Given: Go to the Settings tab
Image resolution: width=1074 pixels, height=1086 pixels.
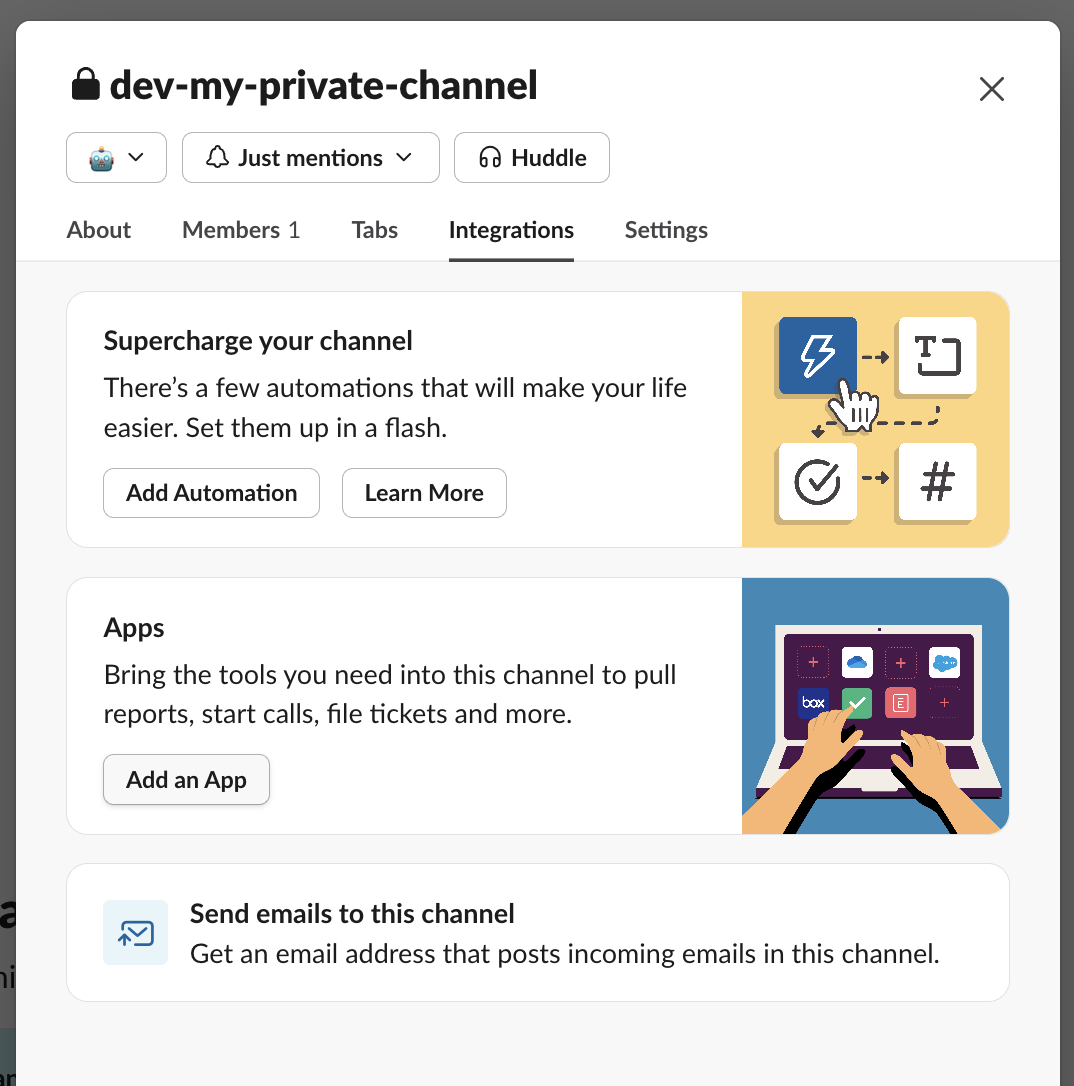Looking at the screenshot, I should pyautogui.click(x=666, y=230).
